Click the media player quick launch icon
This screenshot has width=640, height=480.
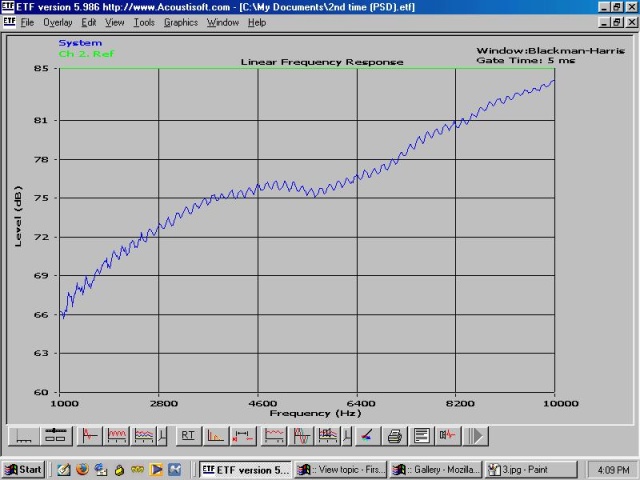point(156,469)
